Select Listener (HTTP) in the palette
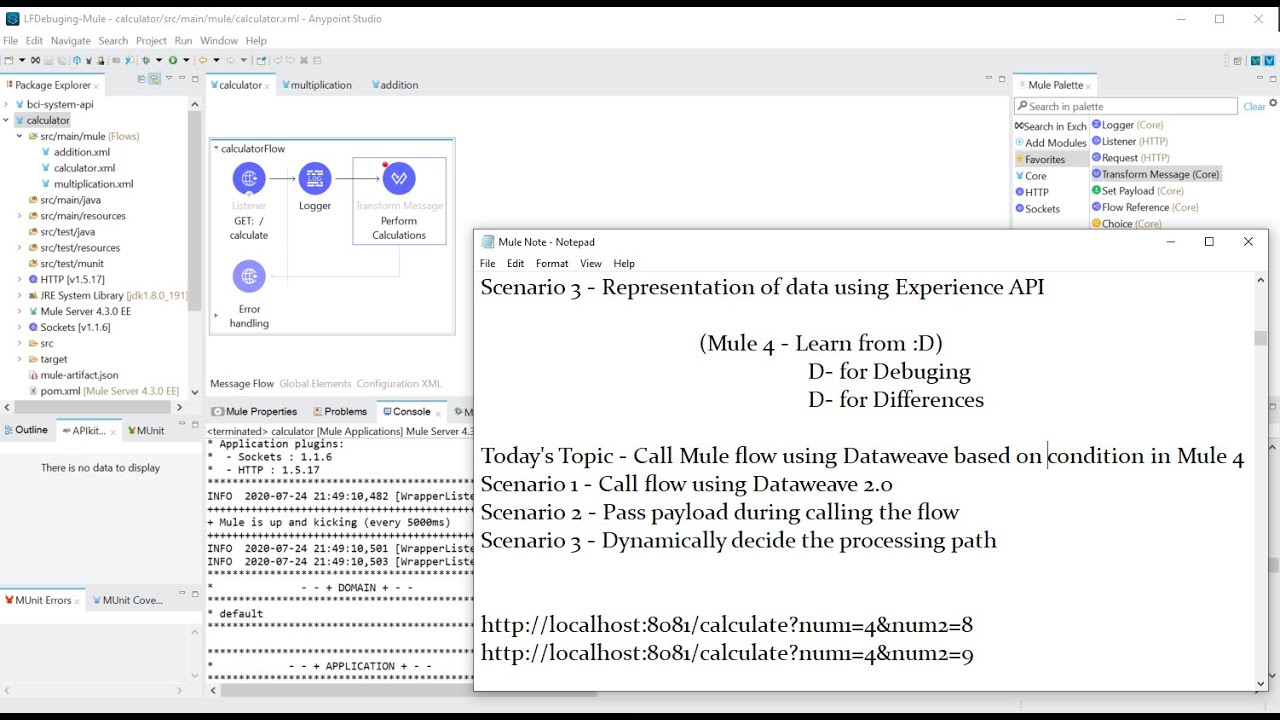 pos(1129,141)
